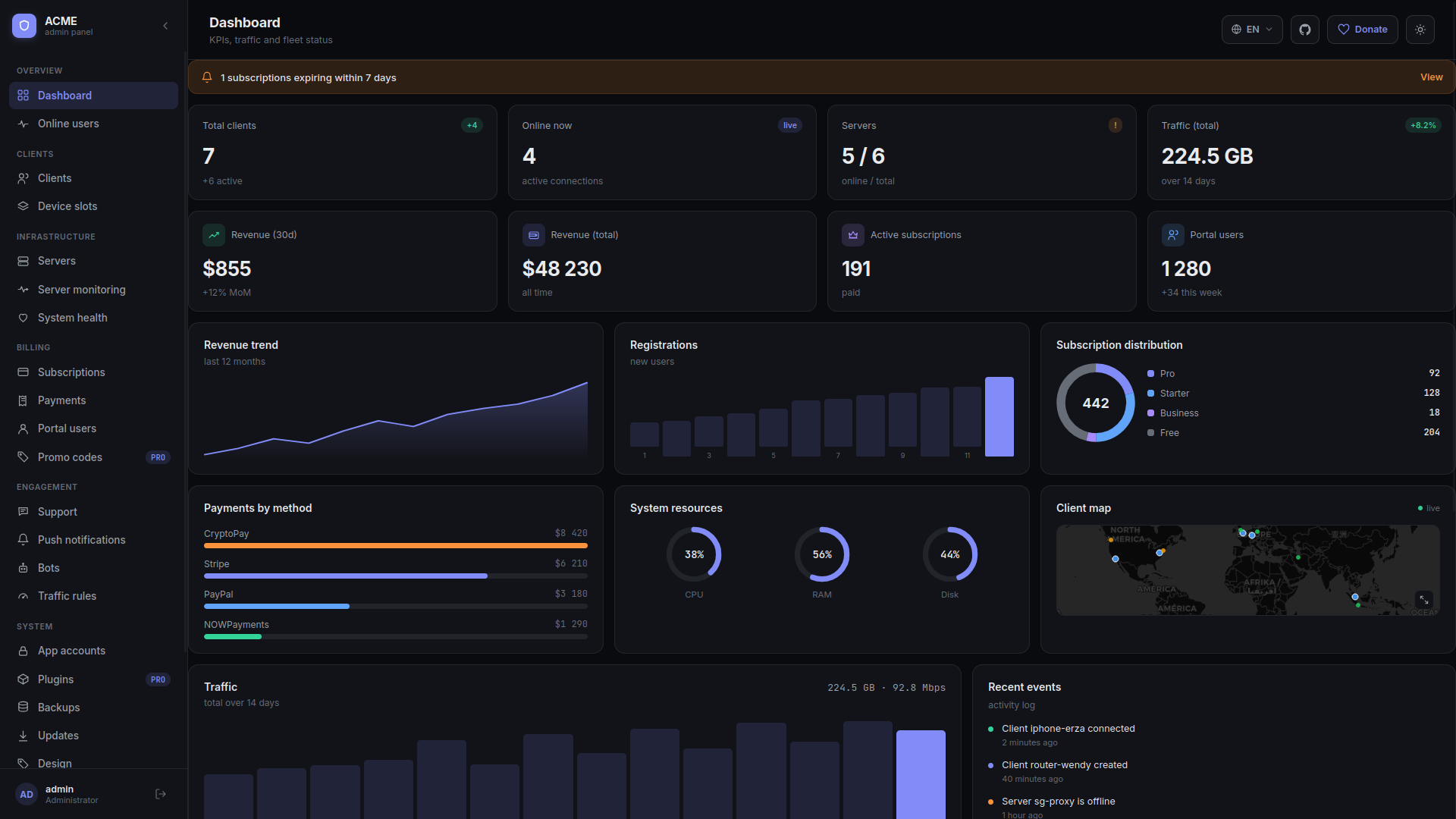This screenshot has width=1456, height=819.
Task: Click the Revenue (30d) trend icon
Action: coord(214,235)
